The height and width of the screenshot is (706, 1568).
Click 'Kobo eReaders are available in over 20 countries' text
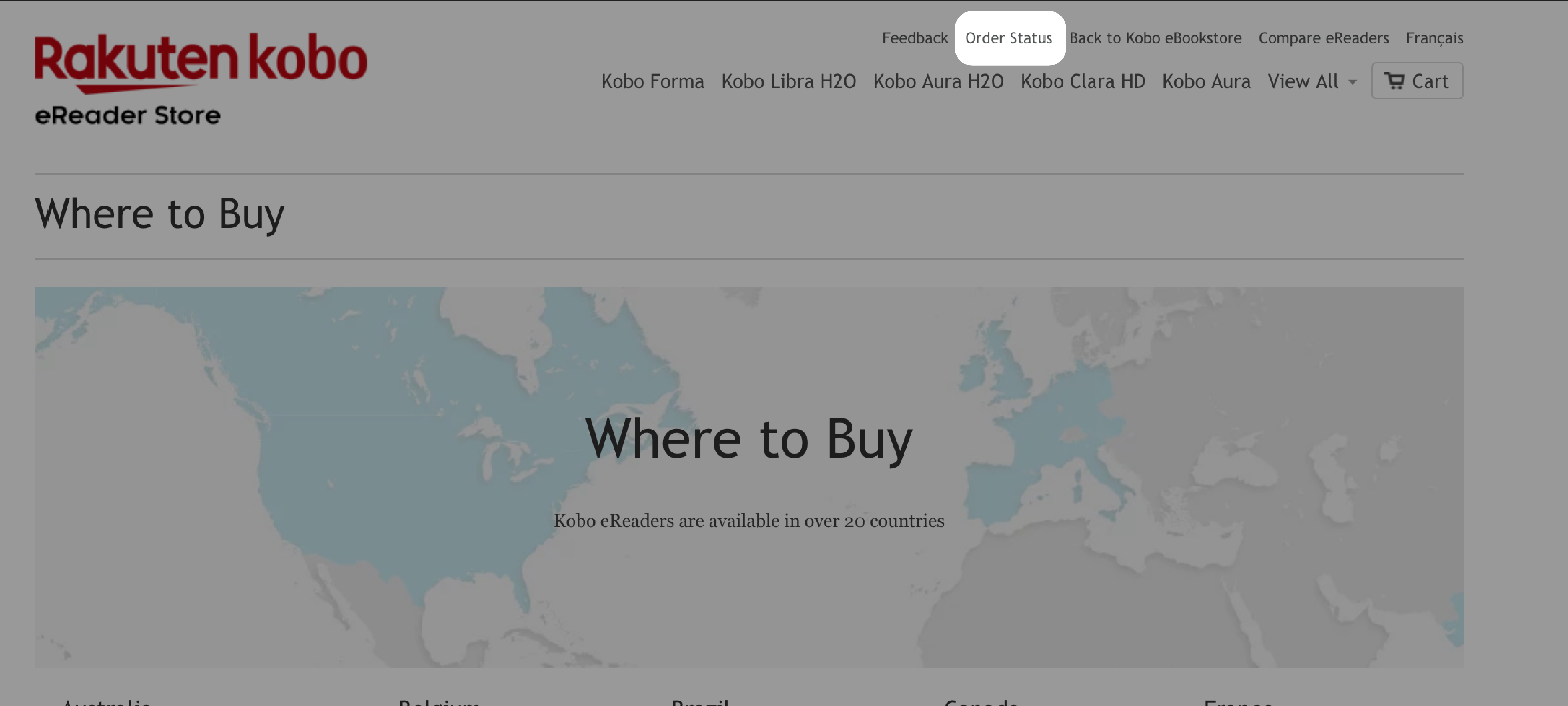(749, 521)
